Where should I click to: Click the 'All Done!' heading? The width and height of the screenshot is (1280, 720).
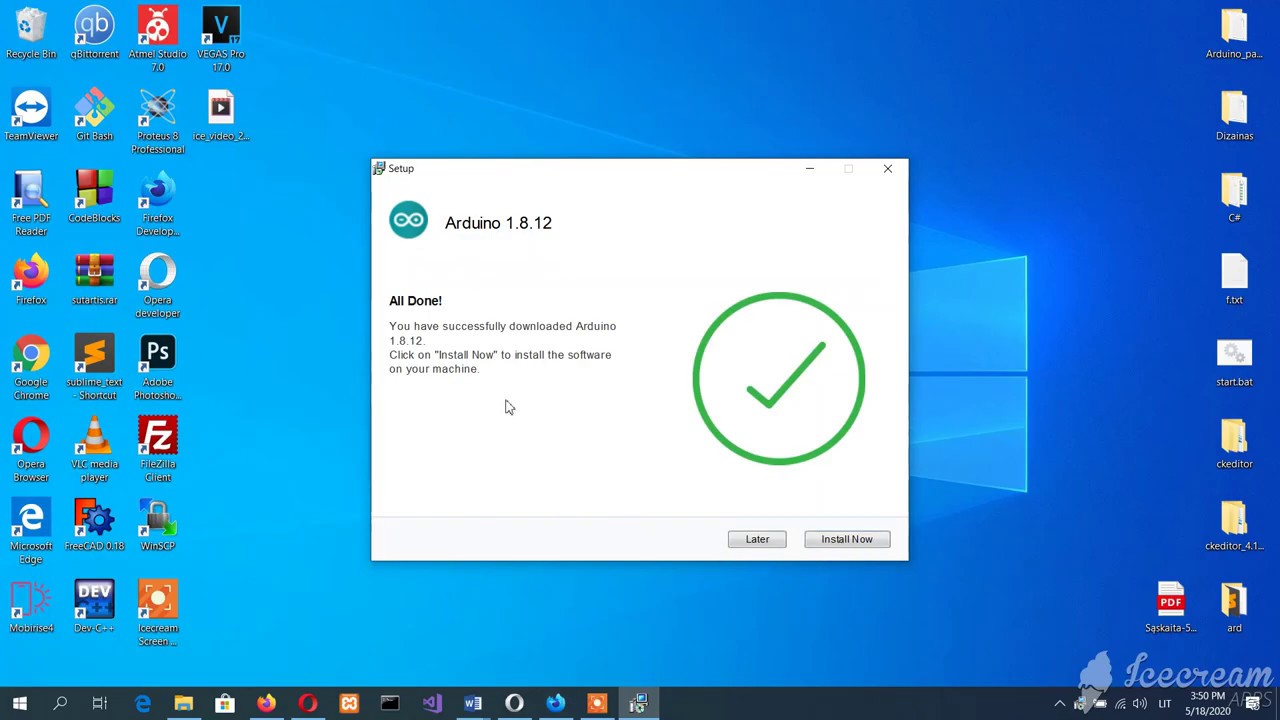[x=415, y=301]
